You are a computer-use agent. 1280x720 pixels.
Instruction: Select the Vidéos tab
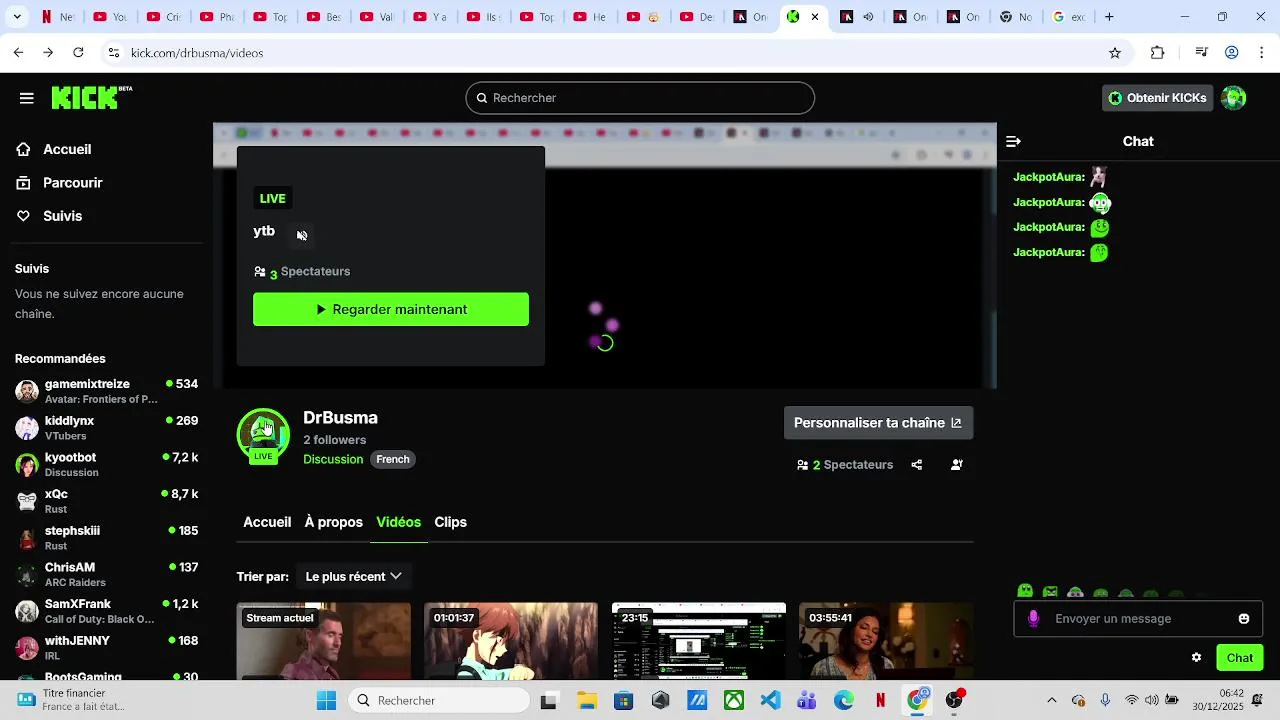398,522
